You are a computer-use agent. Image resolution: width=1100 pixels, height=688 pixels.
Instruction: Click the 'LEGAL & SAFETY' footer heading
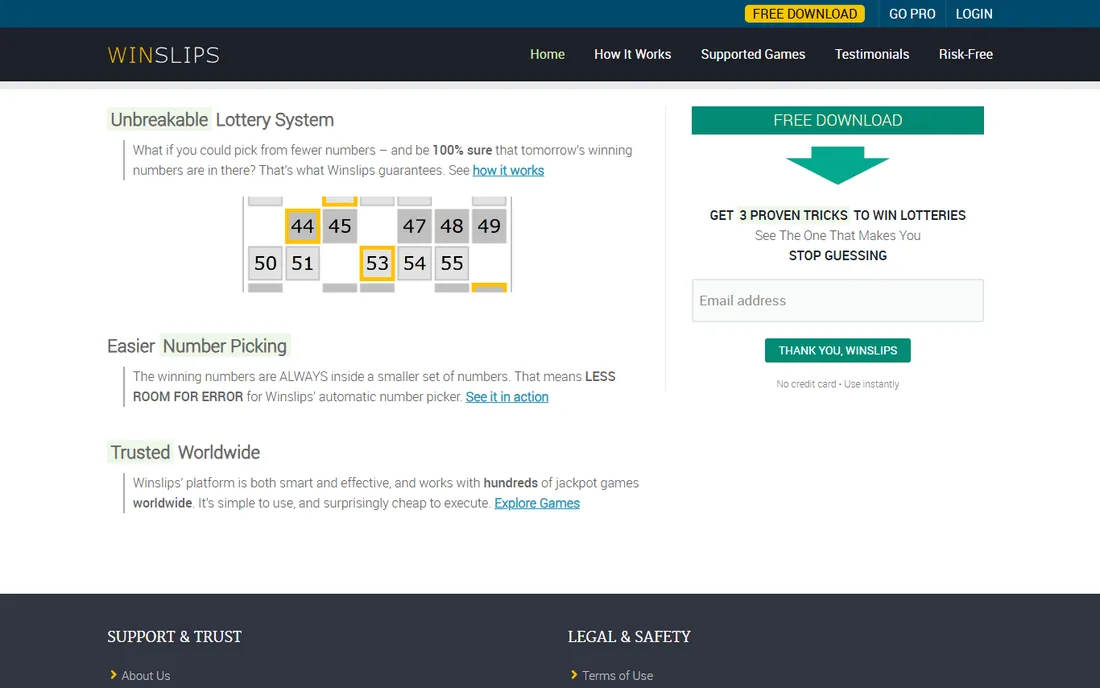click(629, 637)
